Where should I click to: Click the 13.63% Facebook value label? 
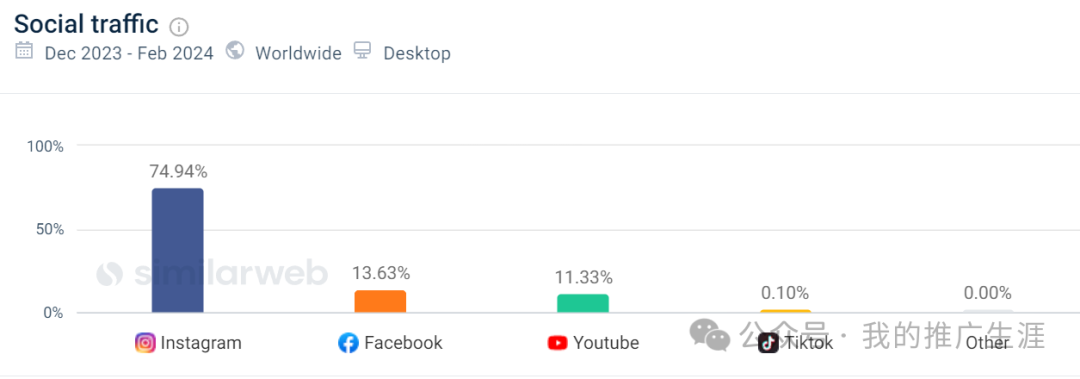point(381,274)
